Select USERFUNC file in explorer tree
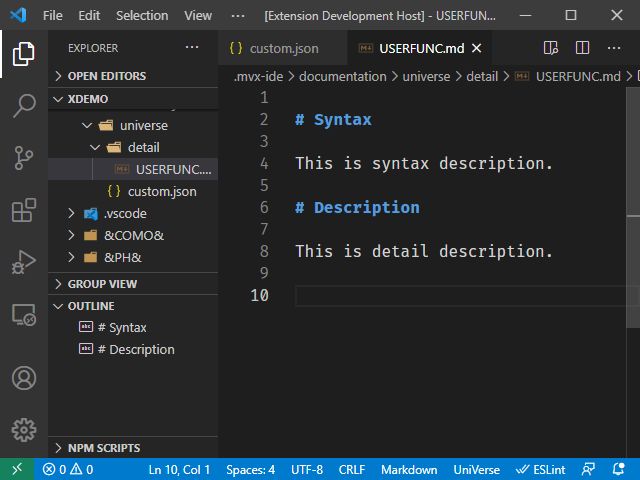The width and height of the screenshot is (640, 480). [x=133, y=169]
